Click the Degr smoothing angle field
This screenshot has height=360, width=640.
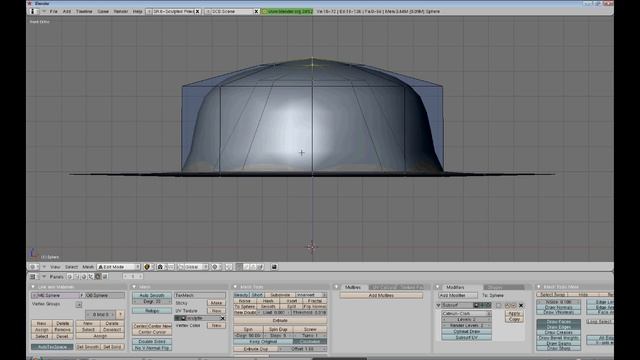pos(152,301)
